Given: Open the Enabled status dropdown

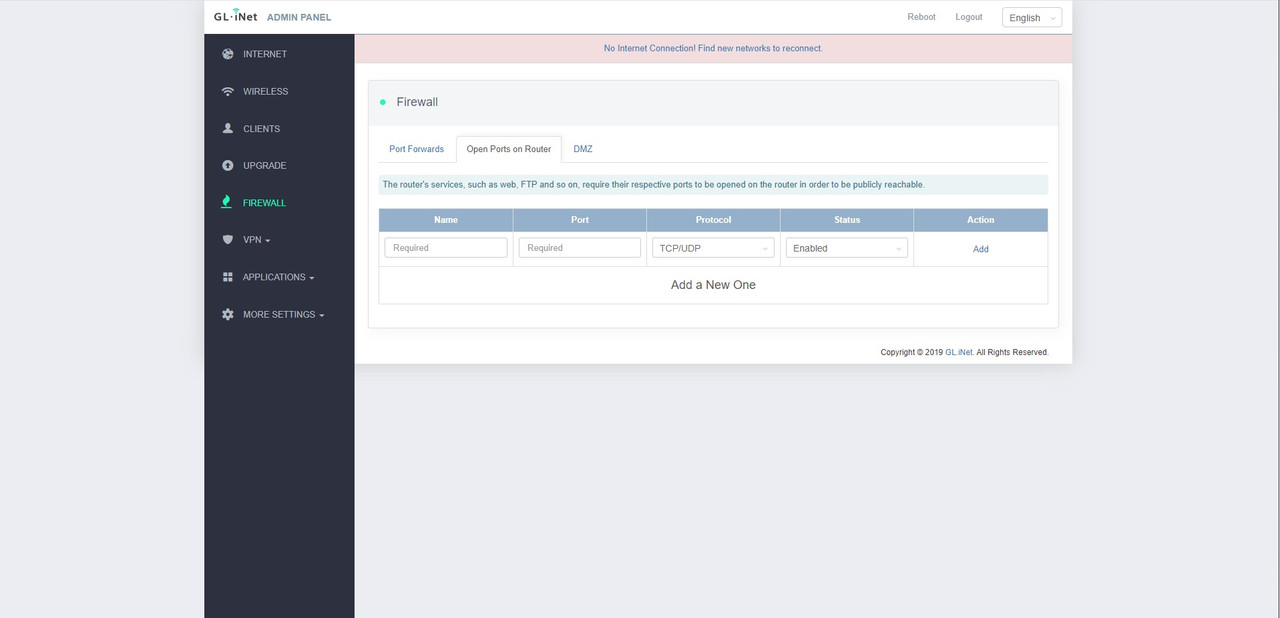Looking at the screenshot, I should coord(847,248).
